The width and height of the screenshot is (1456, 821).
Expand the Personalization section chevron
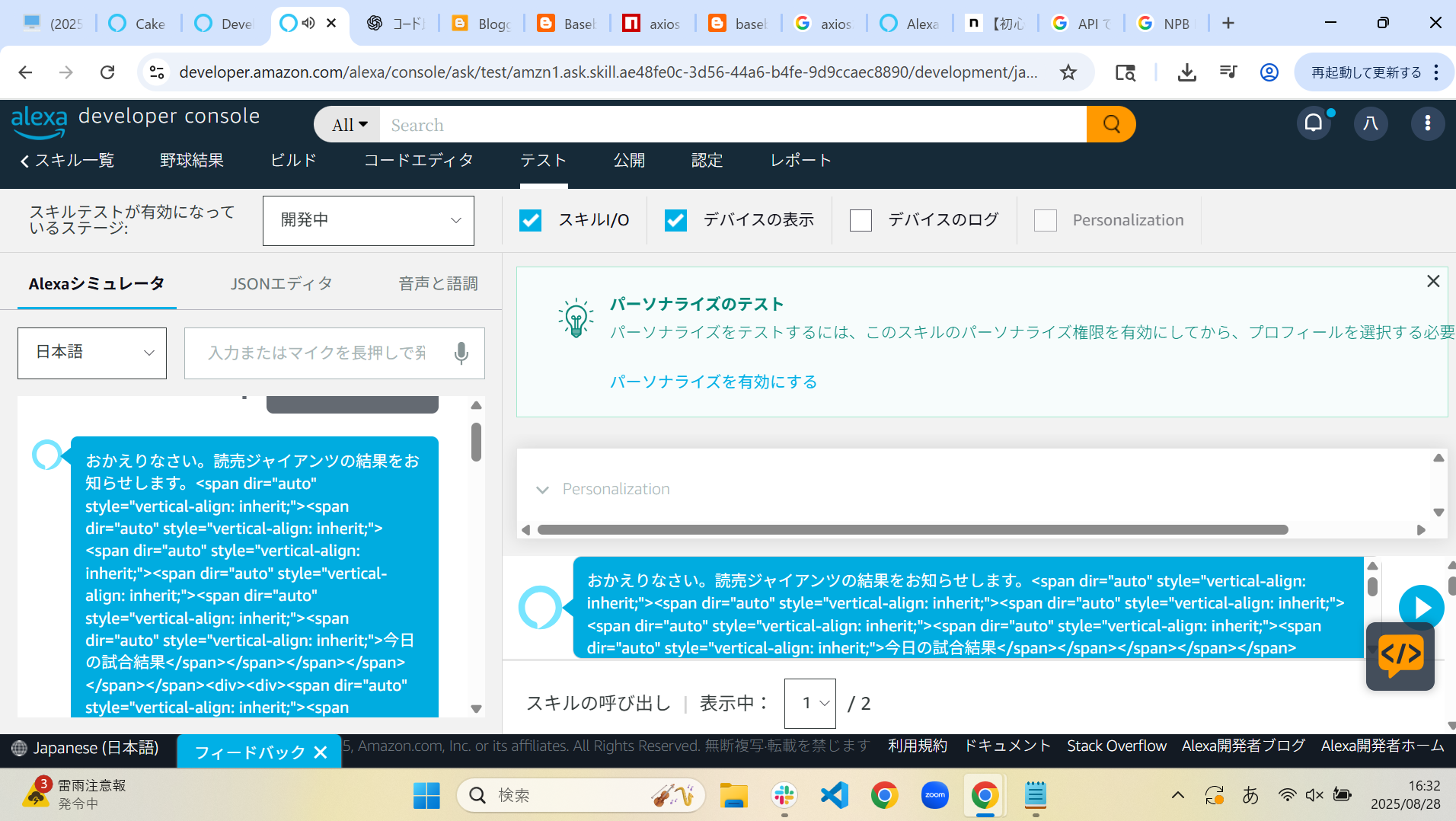click(542, 490)
